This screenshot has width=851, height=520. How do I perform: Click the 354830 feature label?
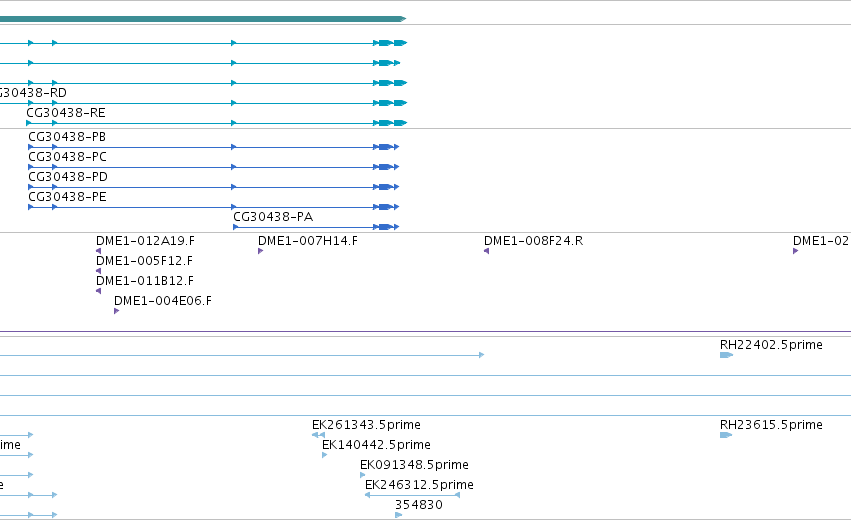[418, 505]
